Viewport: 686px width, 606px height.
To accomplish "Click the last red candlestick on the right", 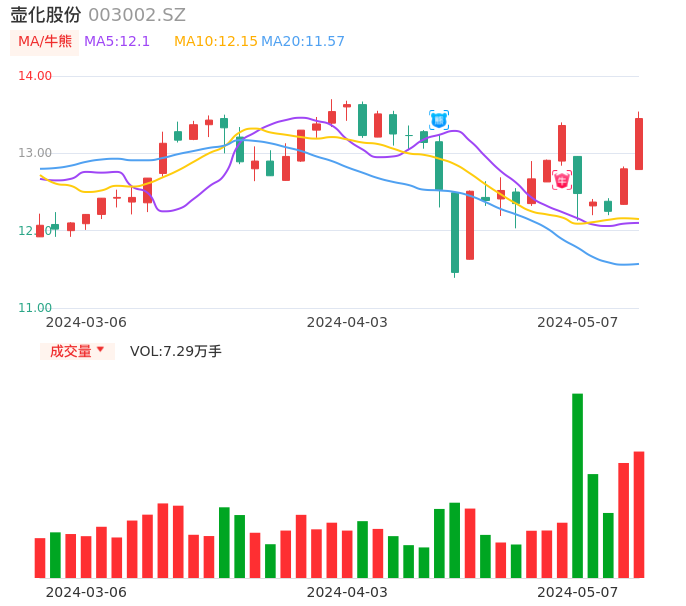I will pyautogui.click(x=639, y=144).
